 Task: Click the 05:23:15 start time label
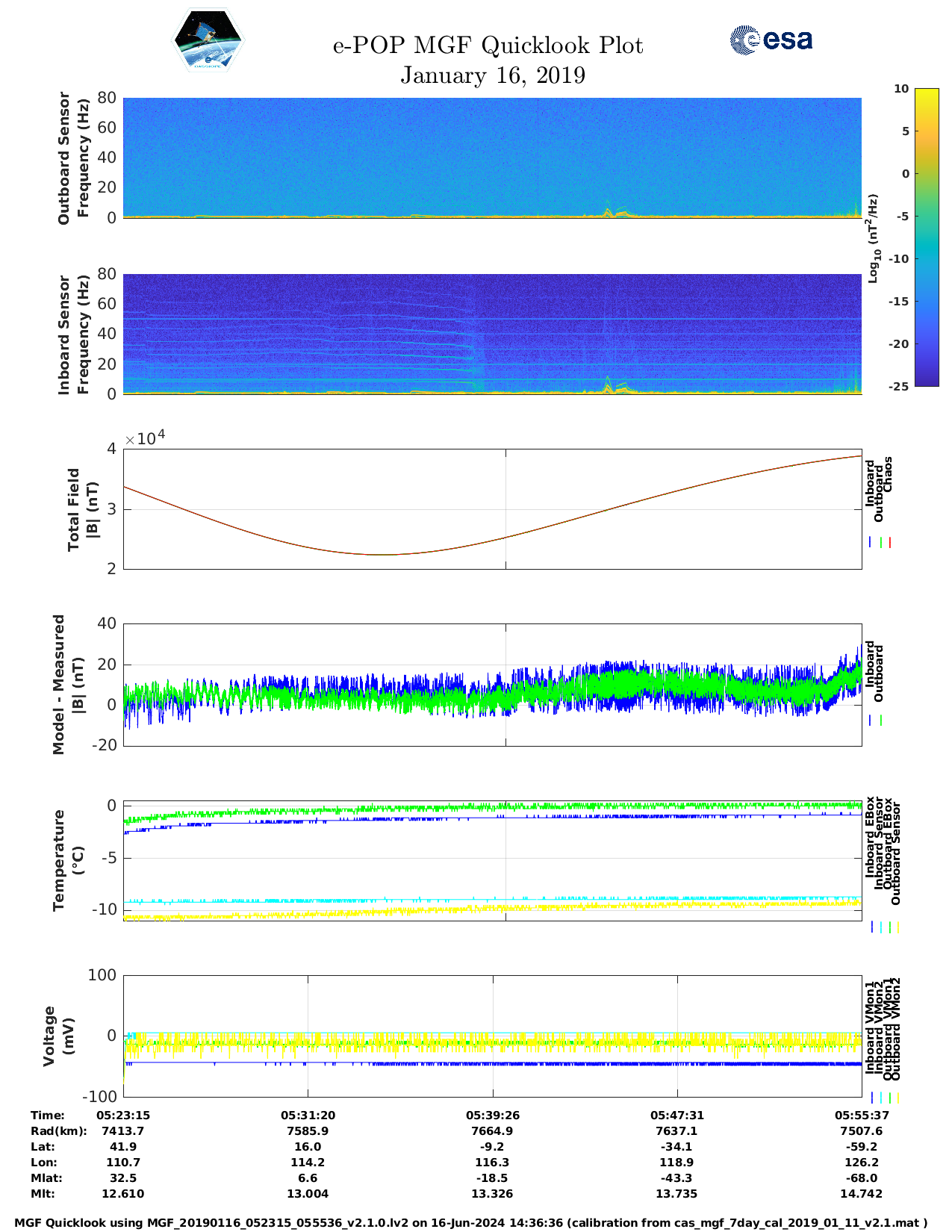pos(123,1115)
